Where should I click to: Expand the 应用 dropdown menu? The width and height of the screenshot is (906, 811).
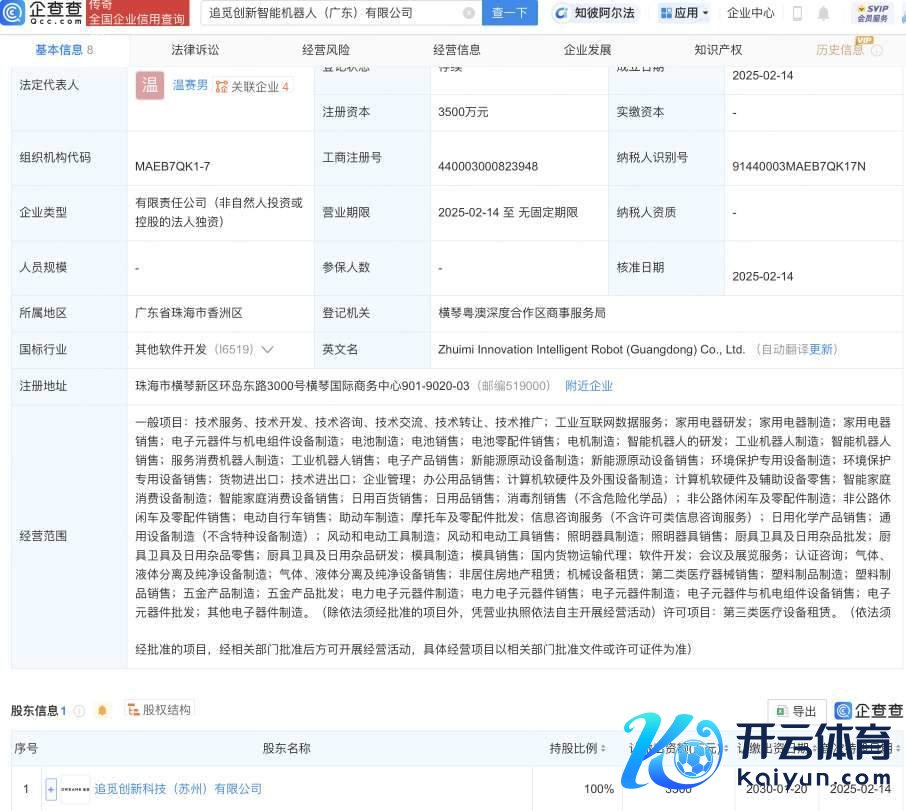click(684, 13)
